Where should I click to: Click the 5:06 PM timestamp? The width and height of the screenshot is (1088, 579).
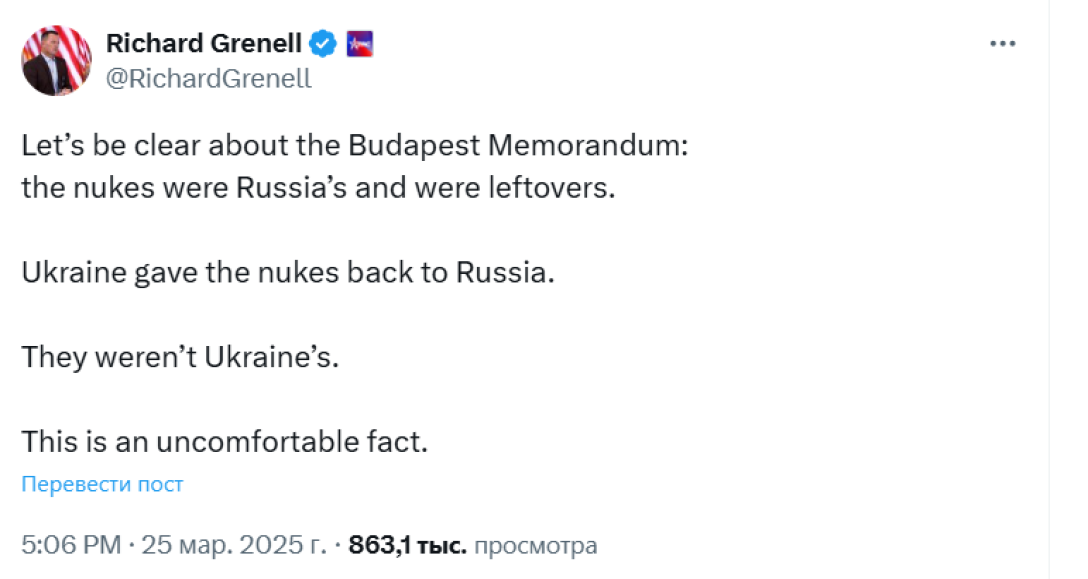coord(70,546)
